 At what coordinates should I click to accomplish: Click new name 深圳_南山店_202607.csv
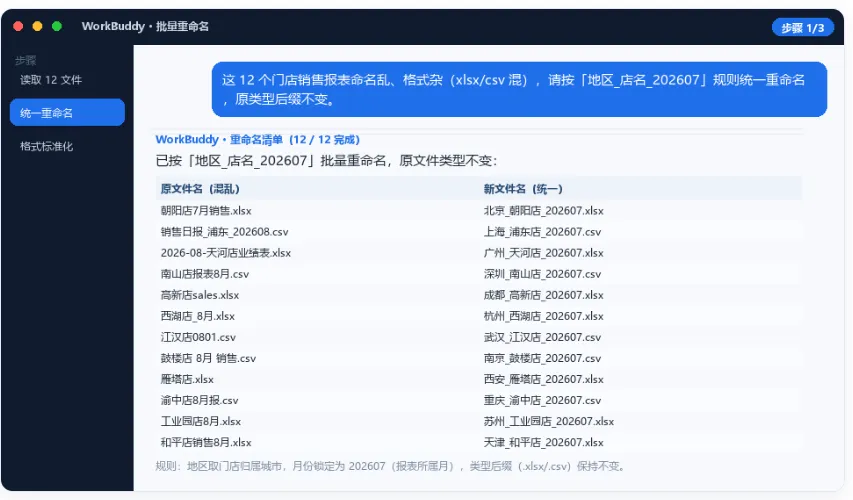coord(542,274)
